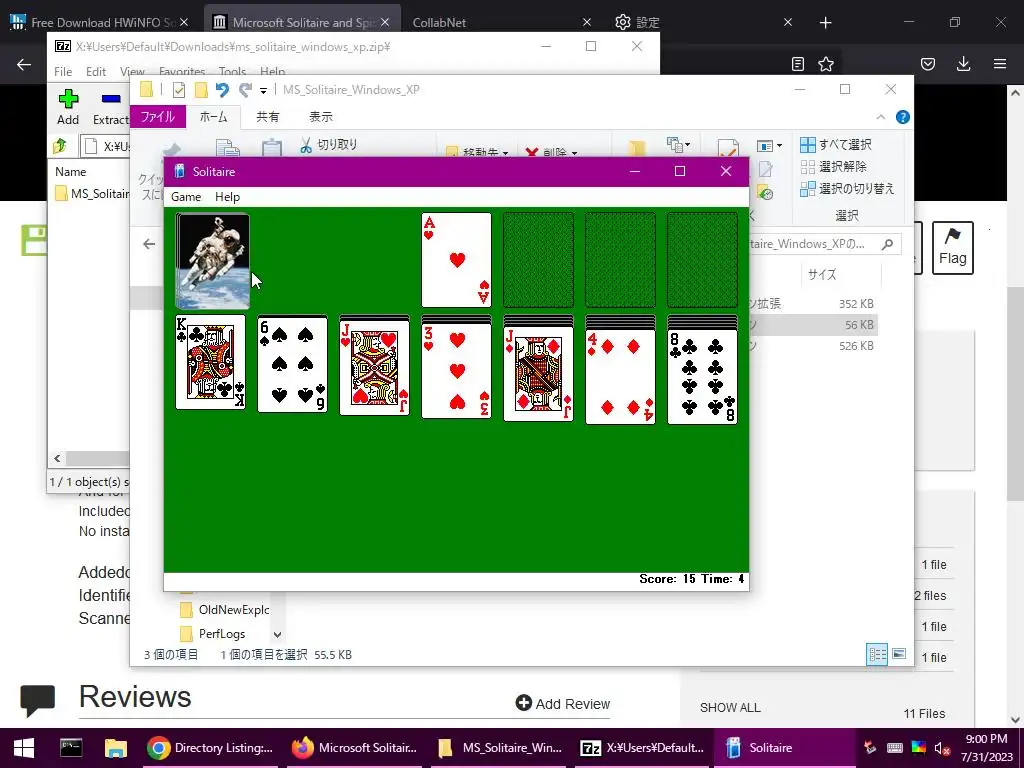This screenshot has height=768, width=1024.
Task: Click 7-Zip Extract button
Action: [110, 107]
